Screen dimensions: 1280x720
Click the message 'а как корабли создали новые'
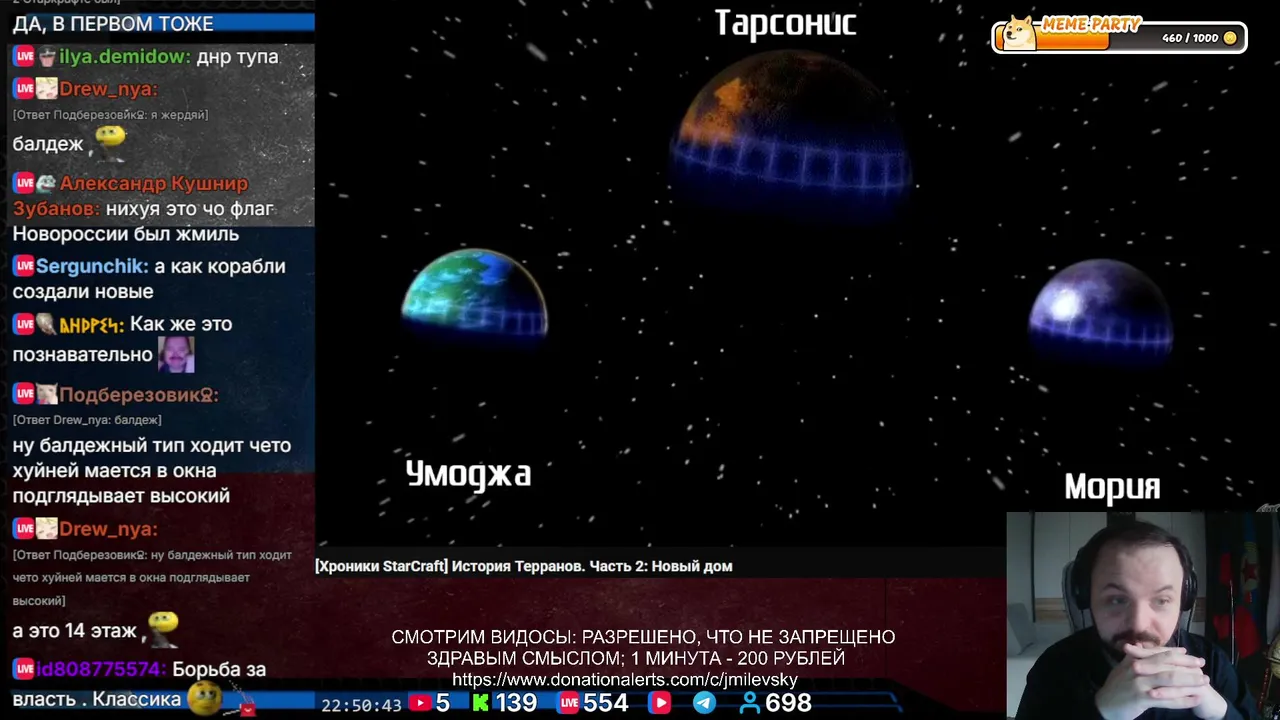[149, 279]
